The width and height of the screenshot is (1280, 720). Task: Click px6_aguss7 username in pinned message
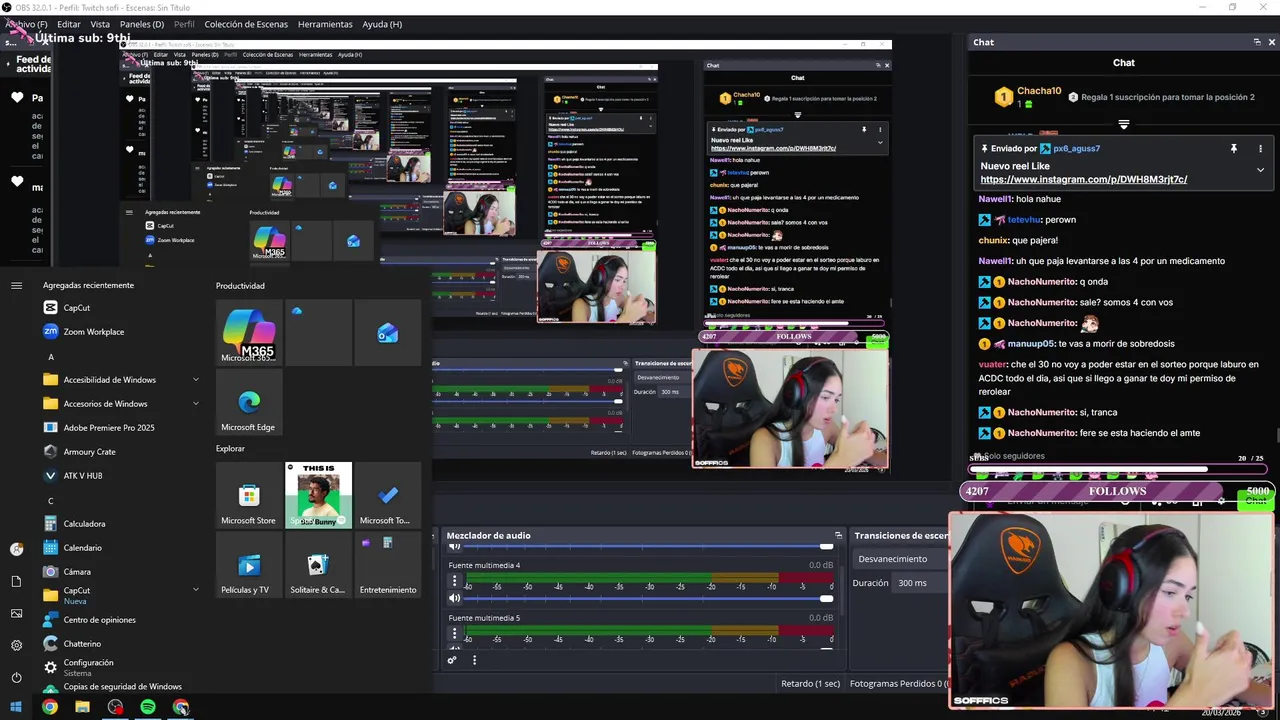[x=1076, y=148]
